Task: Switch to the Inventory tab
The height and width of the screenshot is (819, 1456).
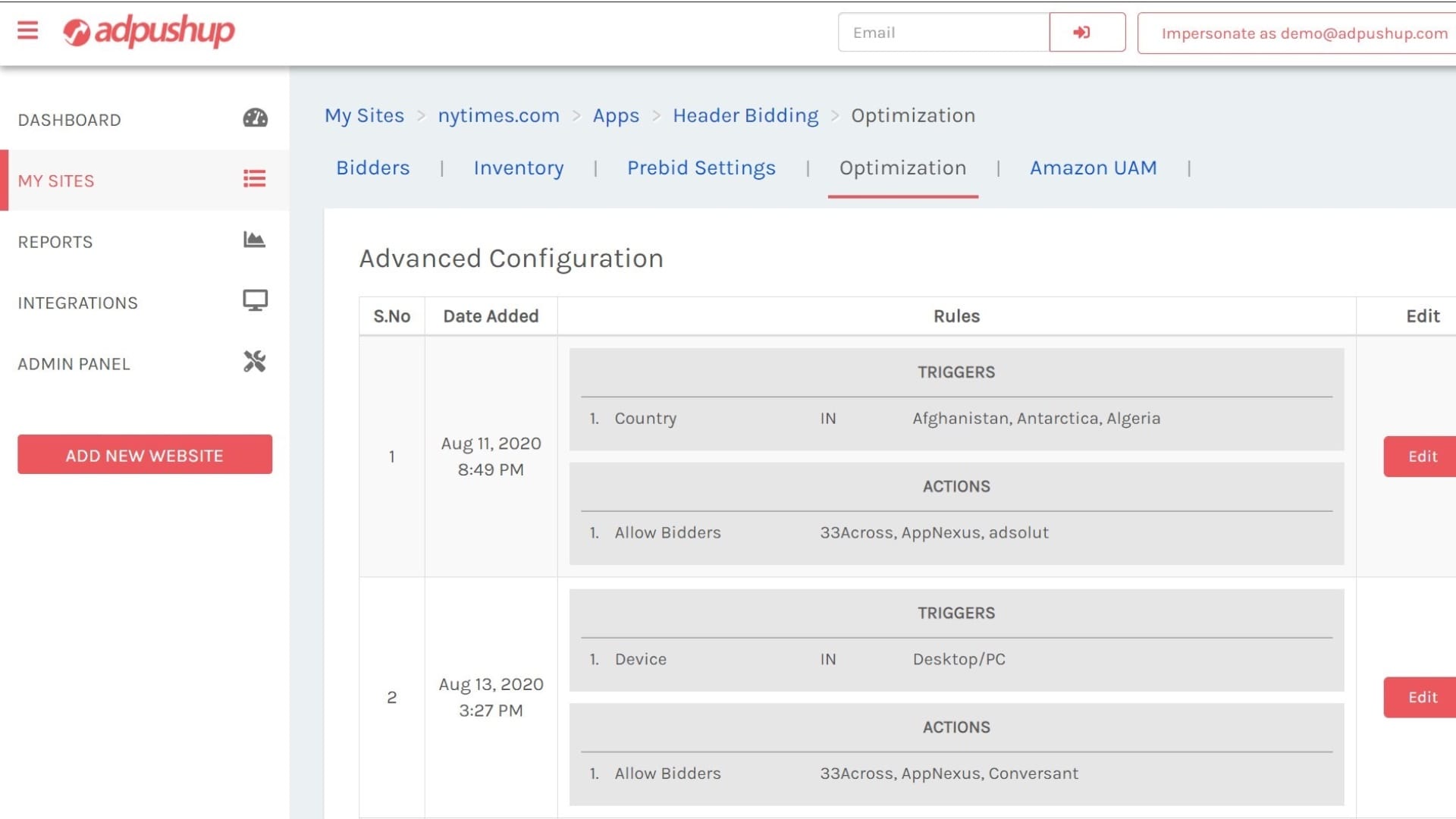Action: coord(519,168)
